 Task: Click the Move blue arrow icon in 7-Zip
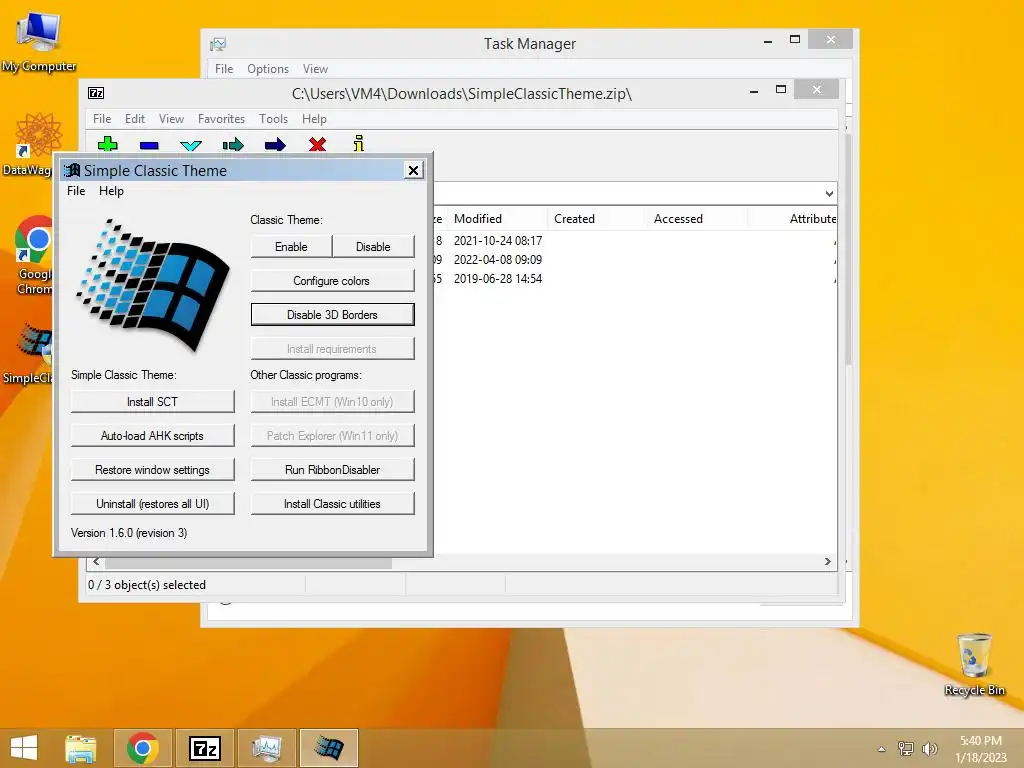click(x=275, y=144)
